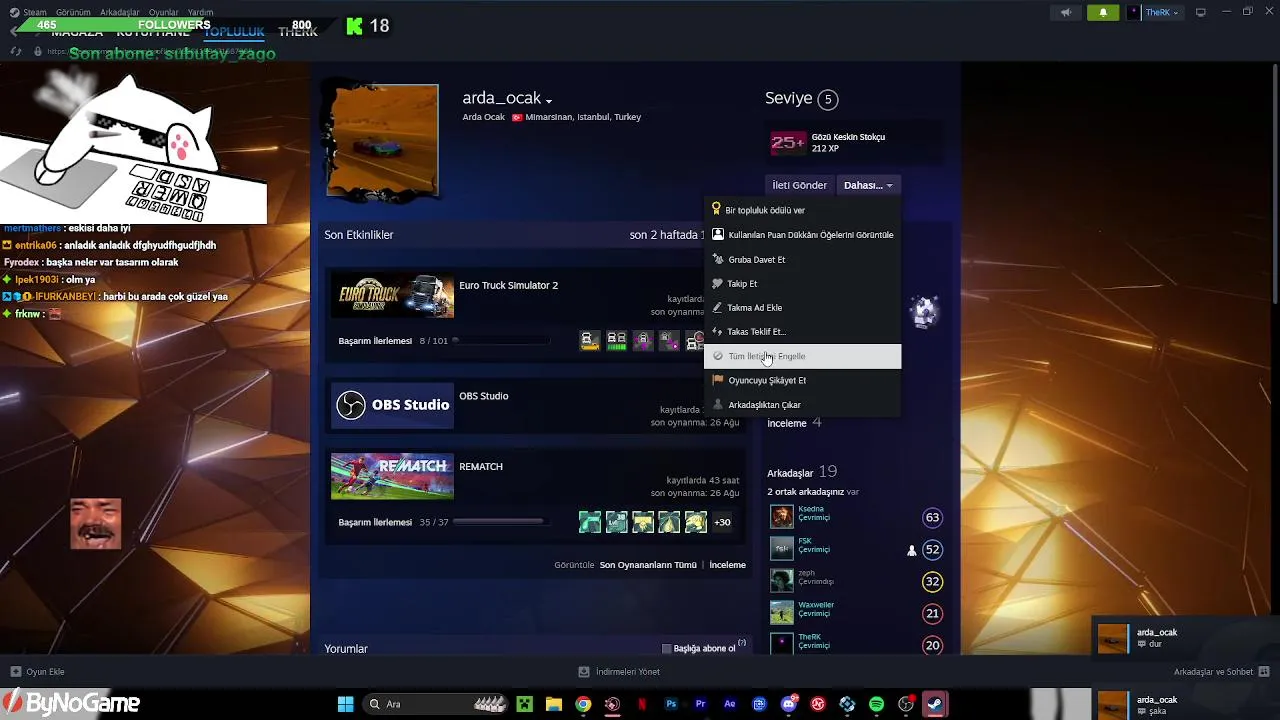Open Google Chrome from the taskbar

click(583, 704)
